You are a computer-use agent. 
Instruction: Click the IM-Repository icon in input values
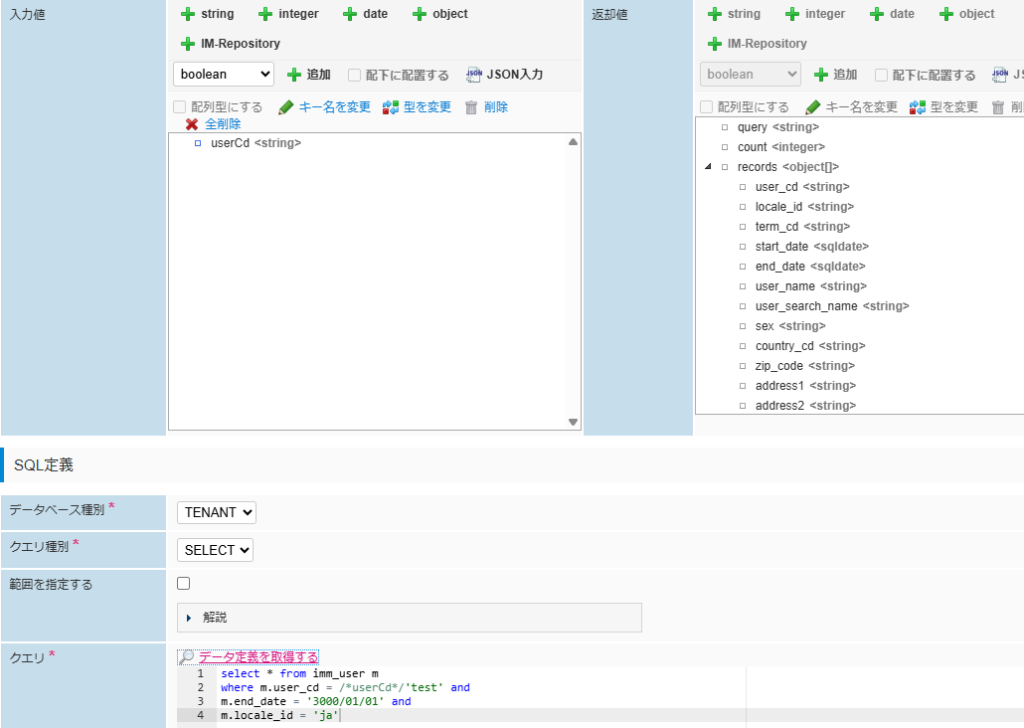(188, 44)
